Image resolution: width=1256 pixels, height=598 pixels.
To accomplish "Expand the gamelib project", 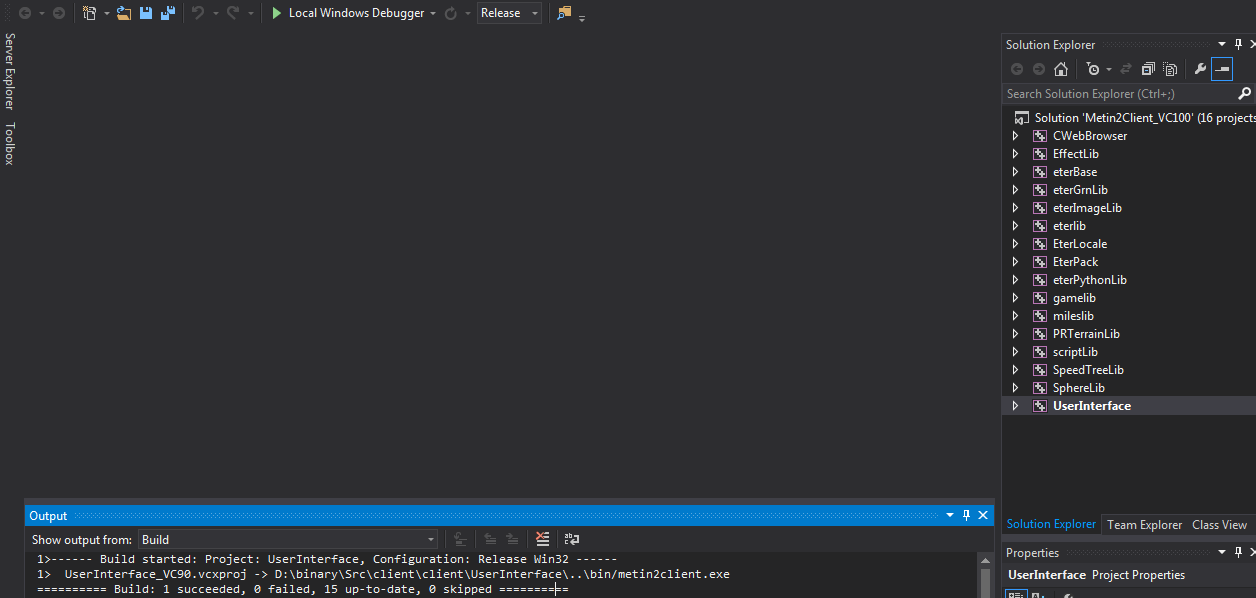I will point(1015,298).
